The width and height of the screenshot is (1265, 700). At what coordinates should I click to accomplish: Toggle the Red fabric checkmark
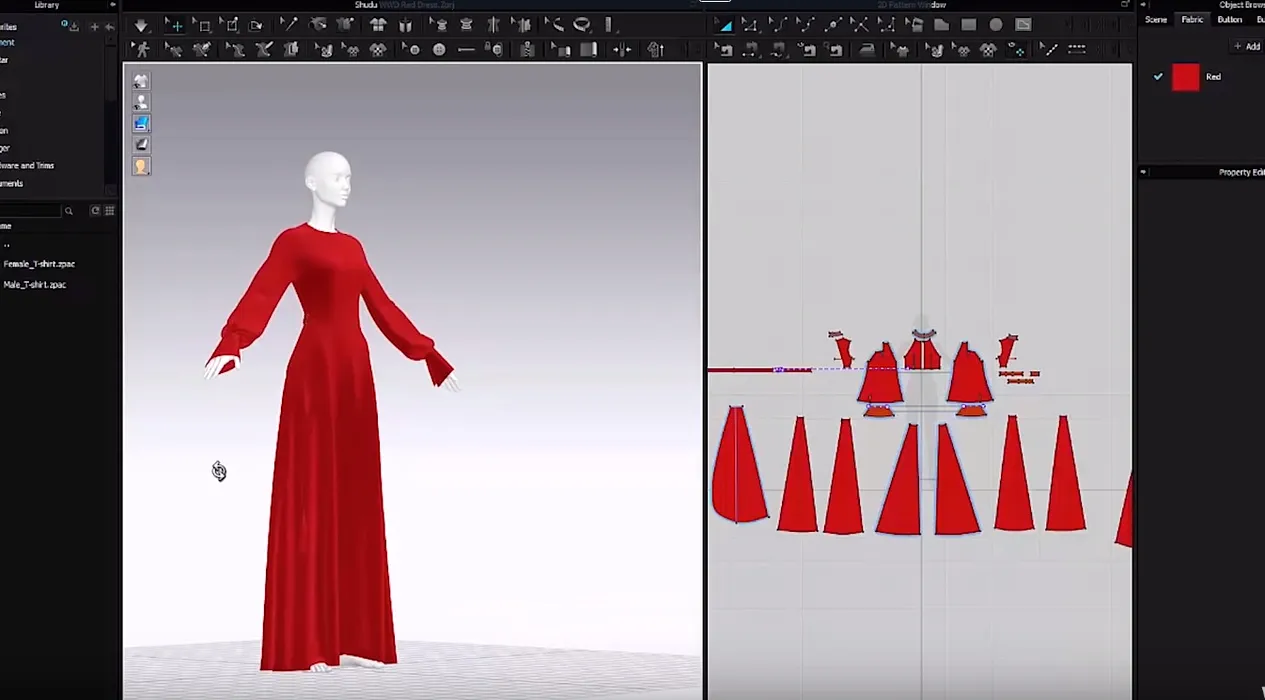point(1158,77)
